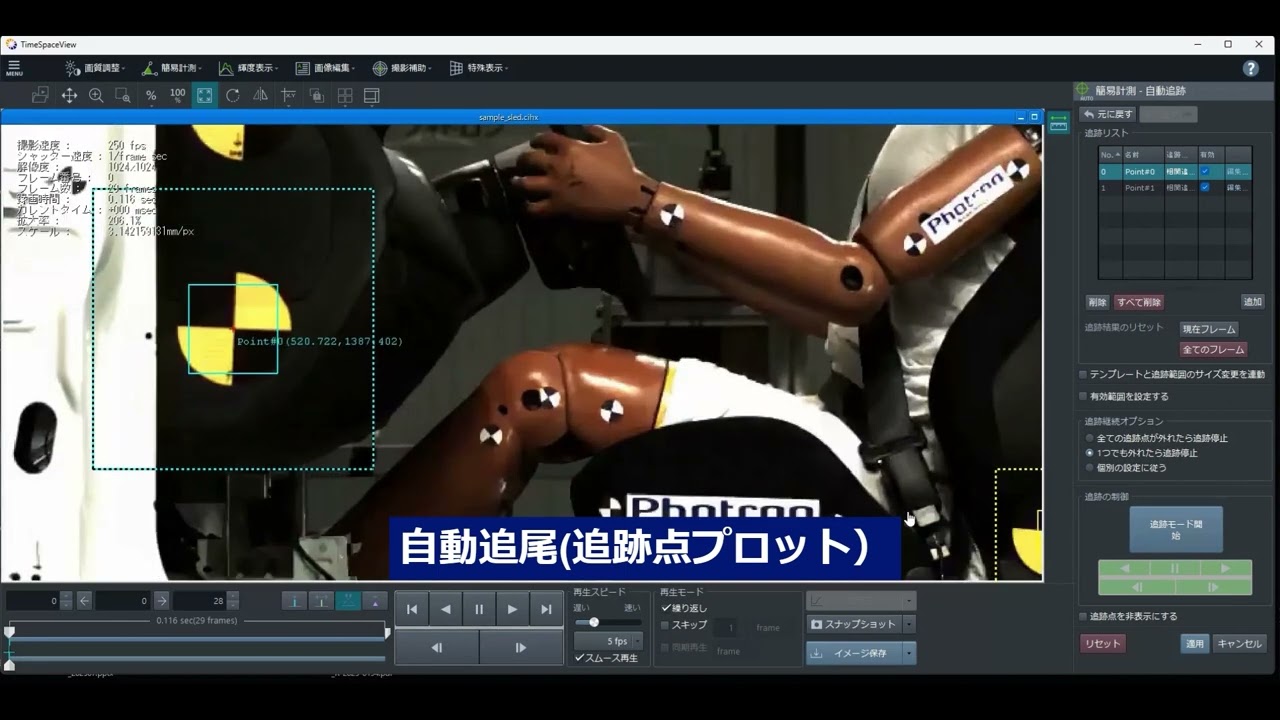Open the スナップショット dropdown arrow
The width and height of the screenshot is (1280, 720).
click(x=909, y=624)
